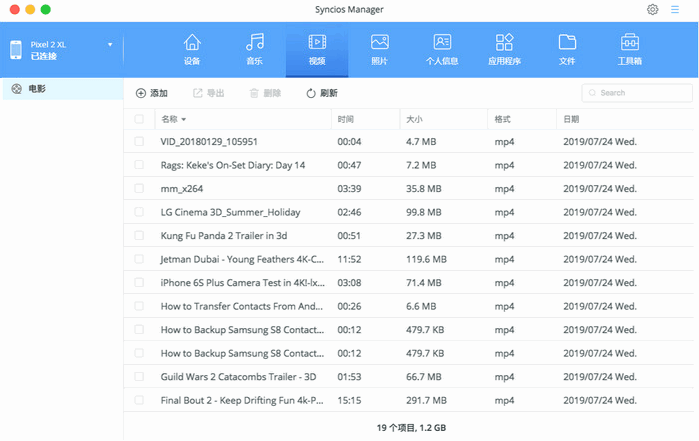Image resolution: width=699 pixels, height=441 pixels.
Task: Check the box for Jetman Dubai video
Action: (139, 259)
